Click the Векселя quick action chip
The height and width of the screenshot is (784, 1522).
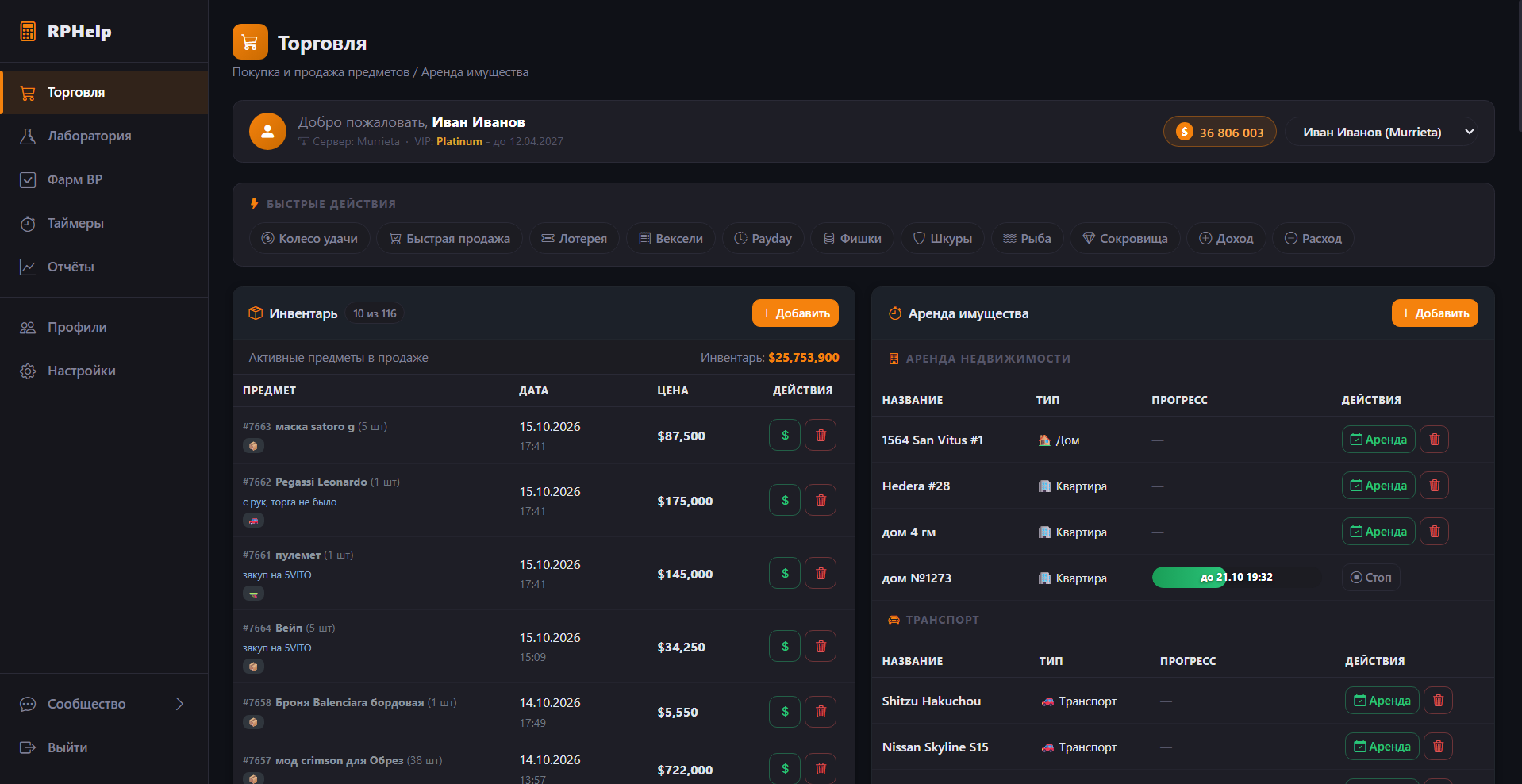pyautogui.click(x=671, y=238)
